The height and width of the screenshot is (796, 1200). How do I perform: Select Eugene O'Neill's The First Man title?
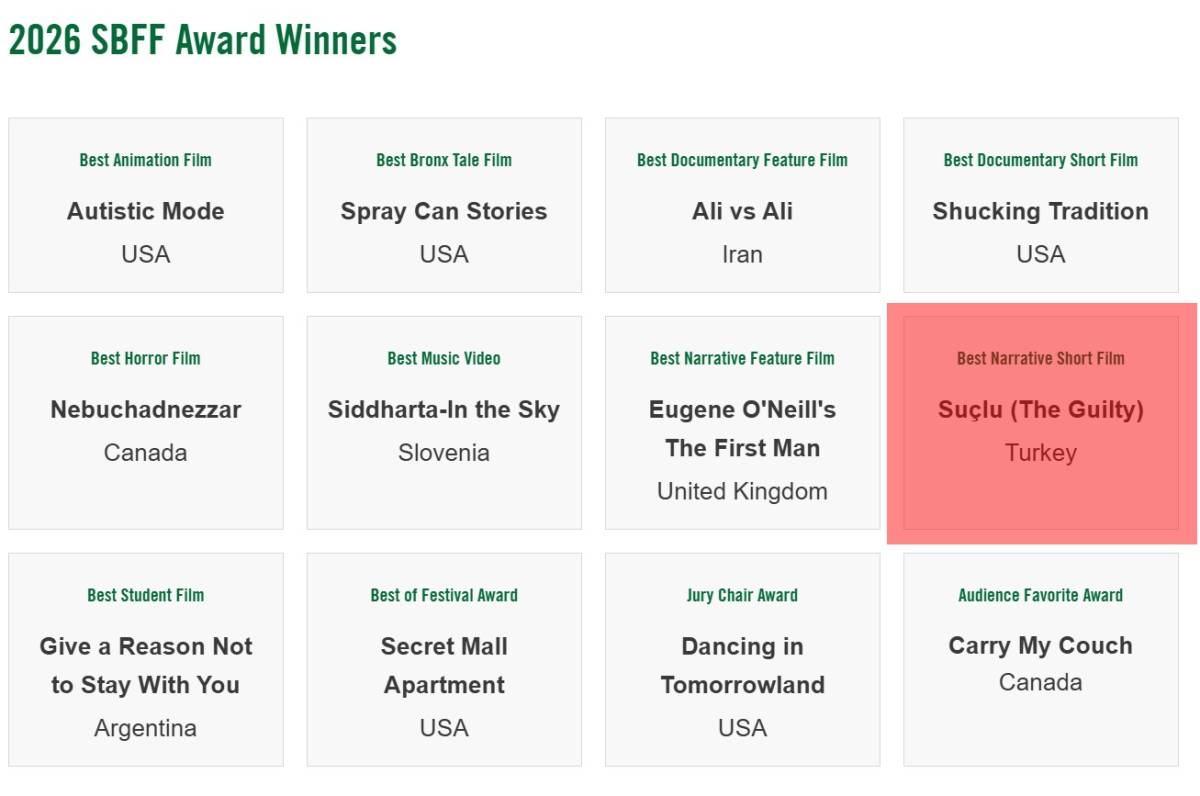click(x=742, y=428)
